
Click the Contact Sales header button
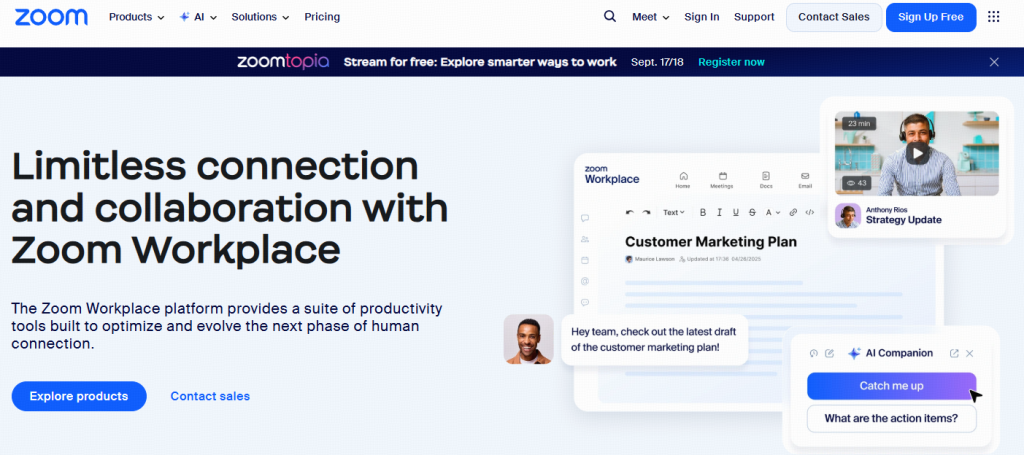tap(834, 17)
